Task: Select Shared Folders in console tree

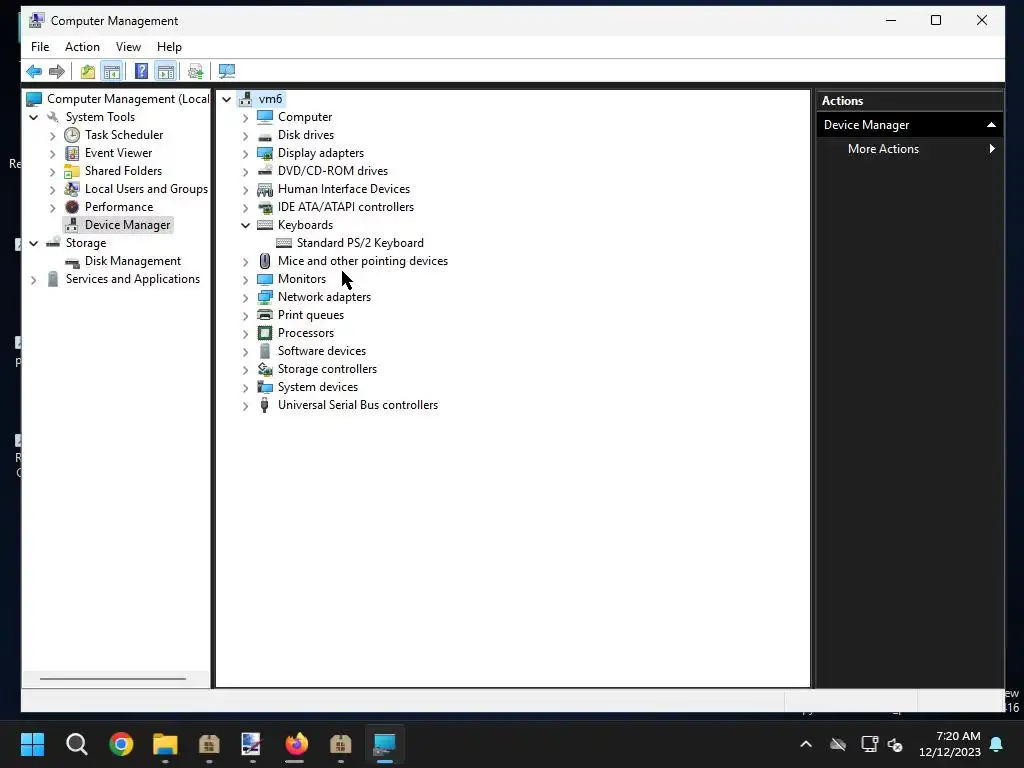Action: [123, 170]
